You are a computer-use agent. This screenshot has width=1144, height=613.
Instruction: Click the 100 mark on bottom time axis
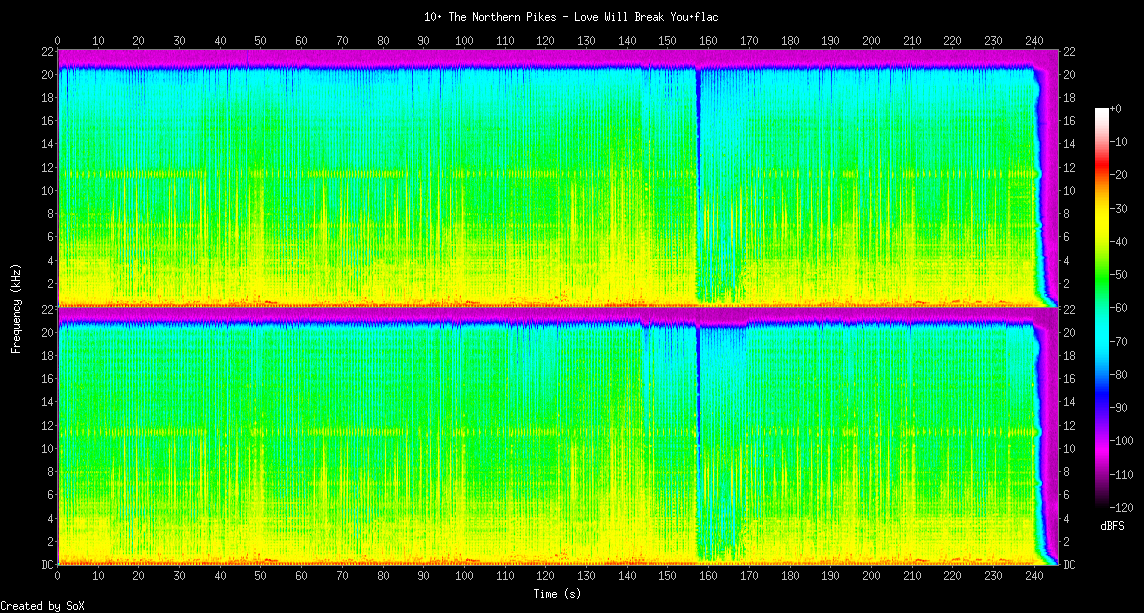pos(464,574)
